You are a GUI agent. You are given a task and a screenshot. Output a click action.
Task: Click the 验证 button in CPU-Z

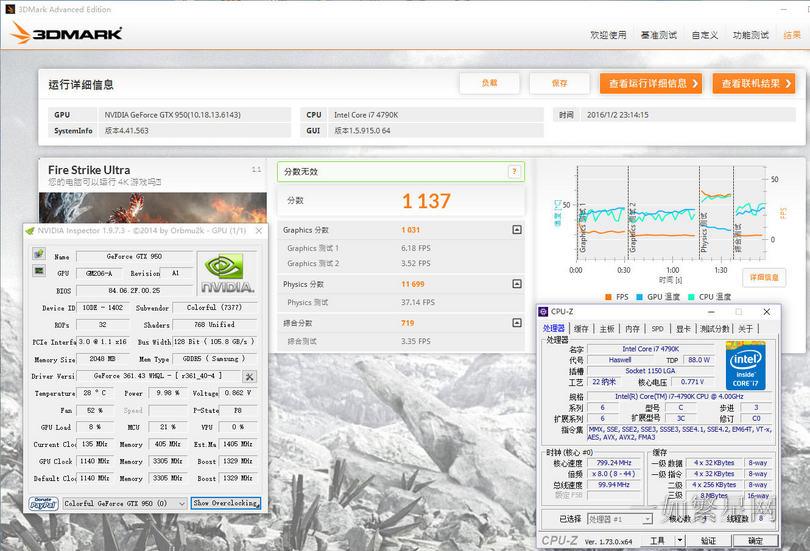[x=708, y=540]
